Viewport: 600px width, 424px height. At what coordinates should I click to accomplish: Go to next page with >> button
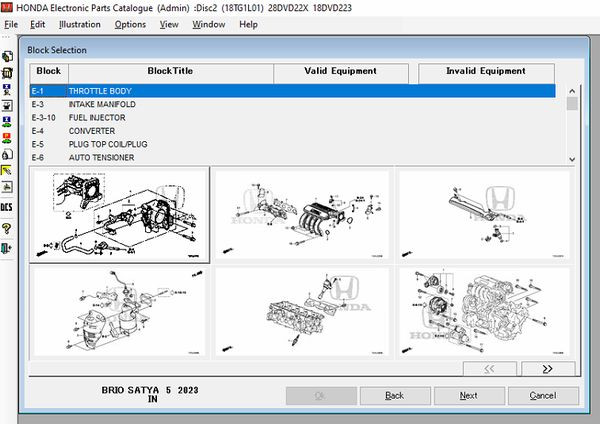point(548,368)
